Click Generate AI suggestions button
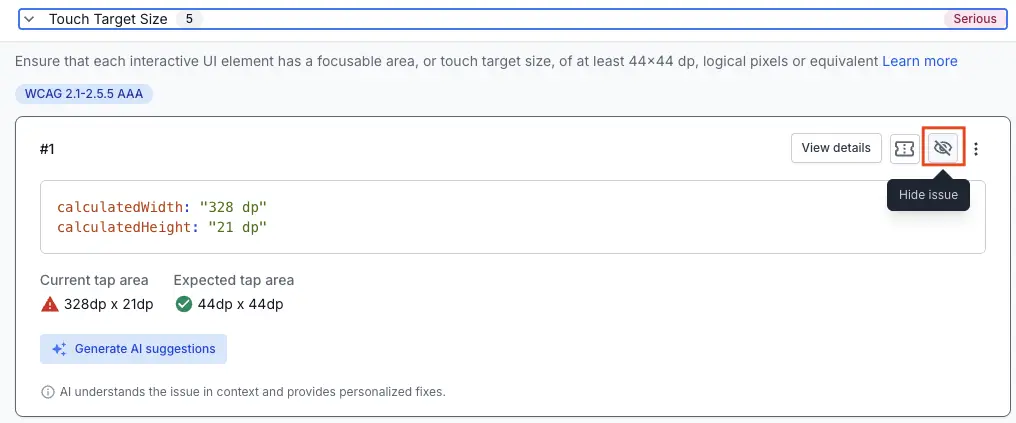The height and width of the screenshot is (423, 1016). coord(134,349)
